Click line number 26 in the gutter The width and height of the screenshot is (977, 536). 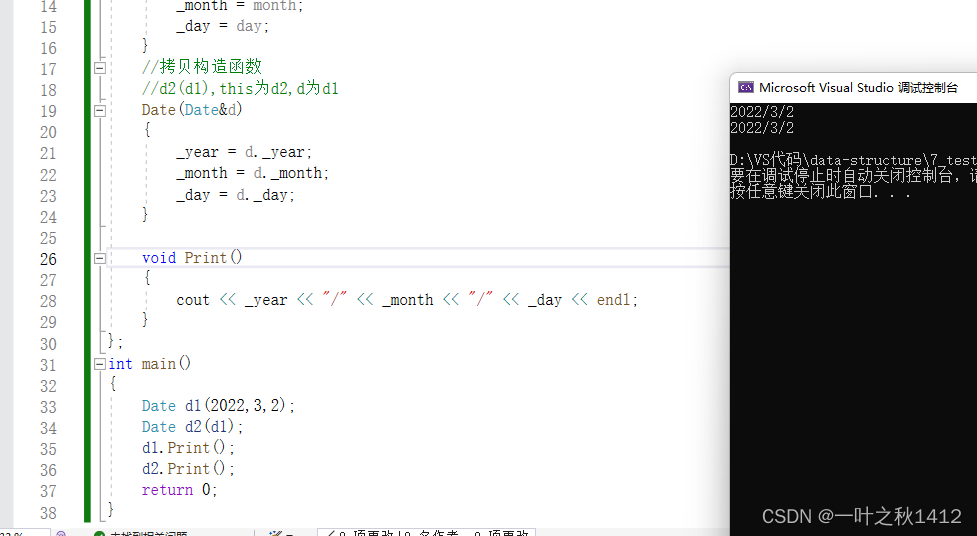click(49, 259)
